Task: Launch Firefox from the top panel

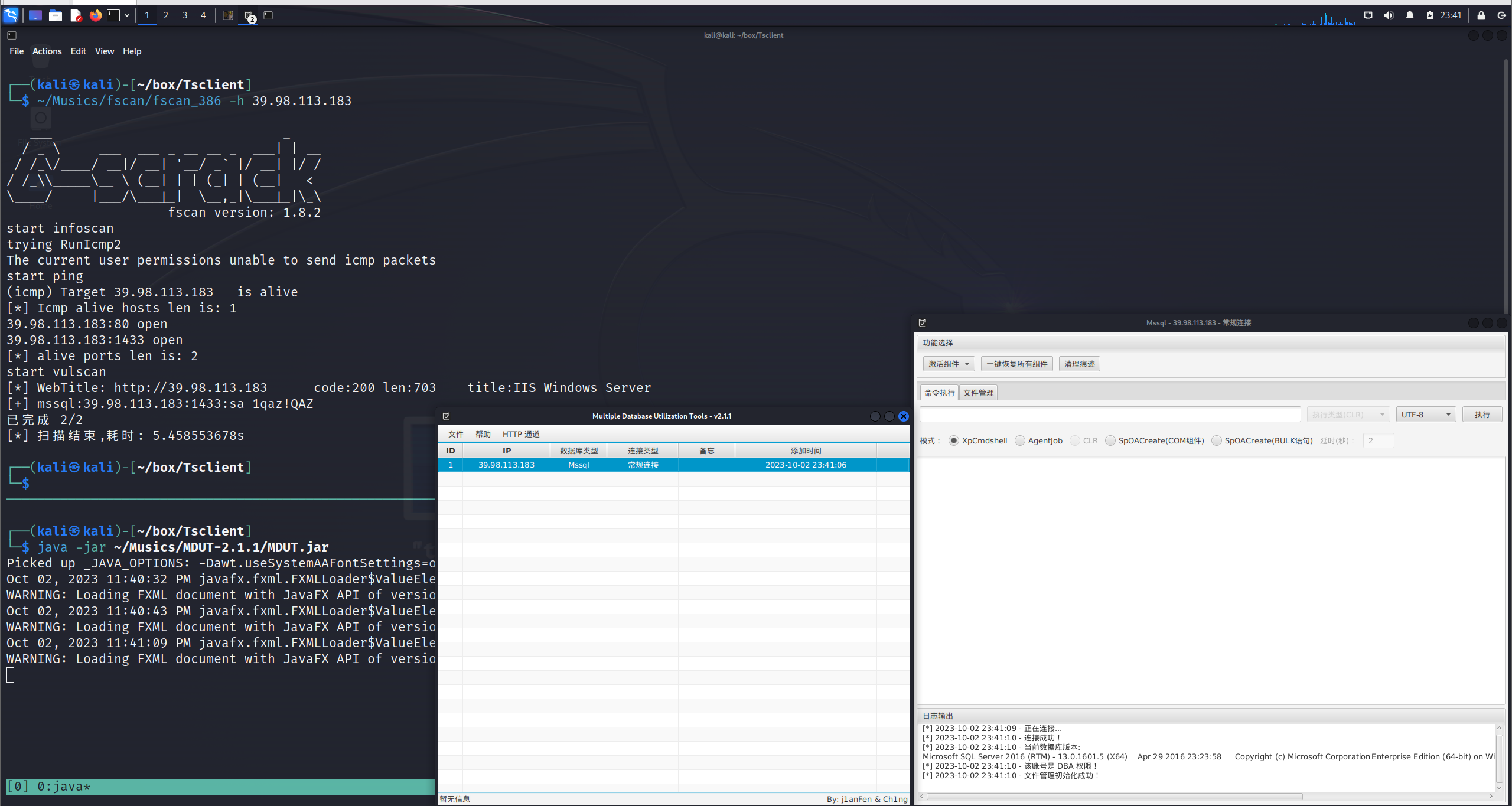Action: [x=96, y=15]
